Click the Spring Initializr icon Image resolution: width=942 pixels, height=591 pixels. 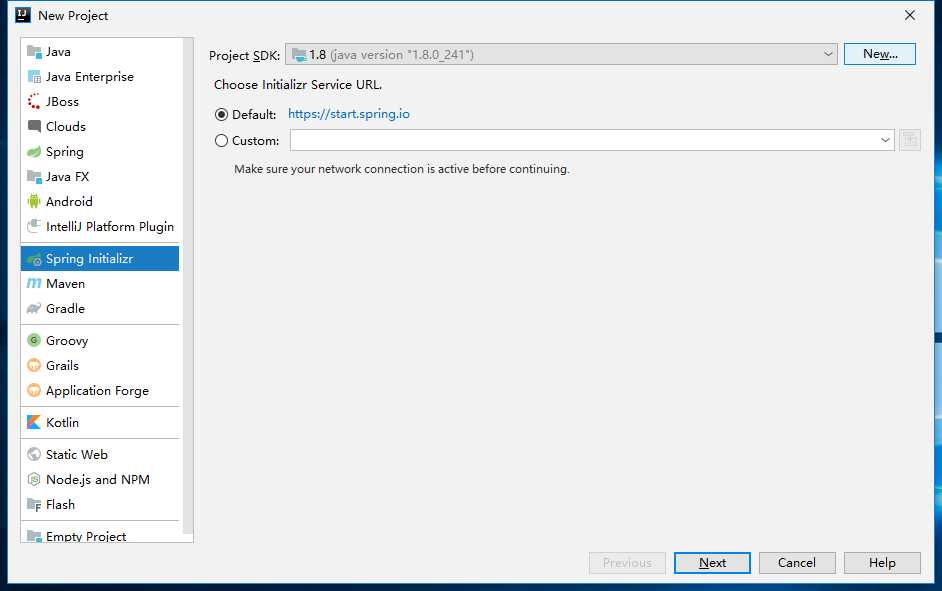tap(34, 259)
